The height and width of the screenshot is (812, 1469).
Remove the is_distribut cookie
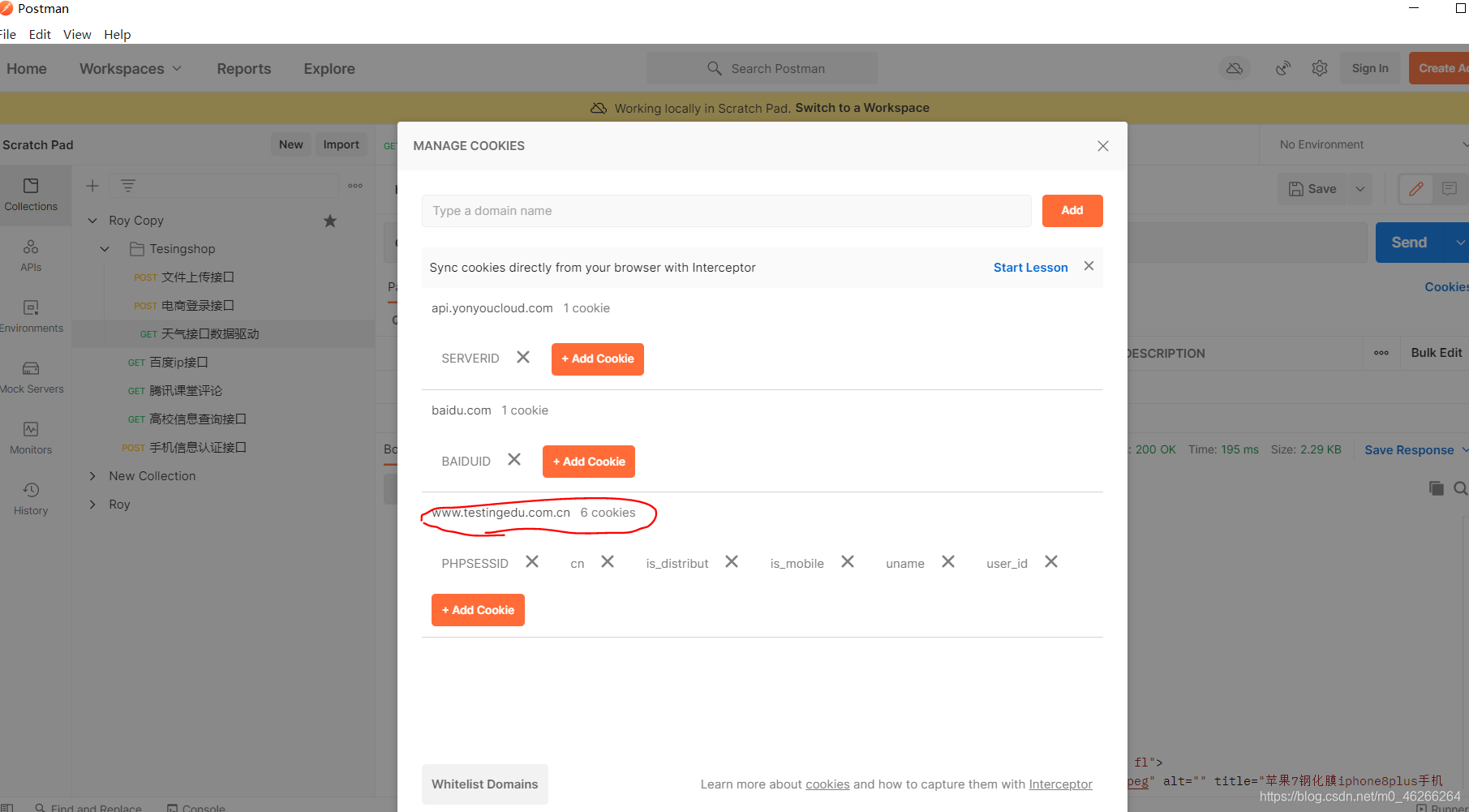point(732,562)
